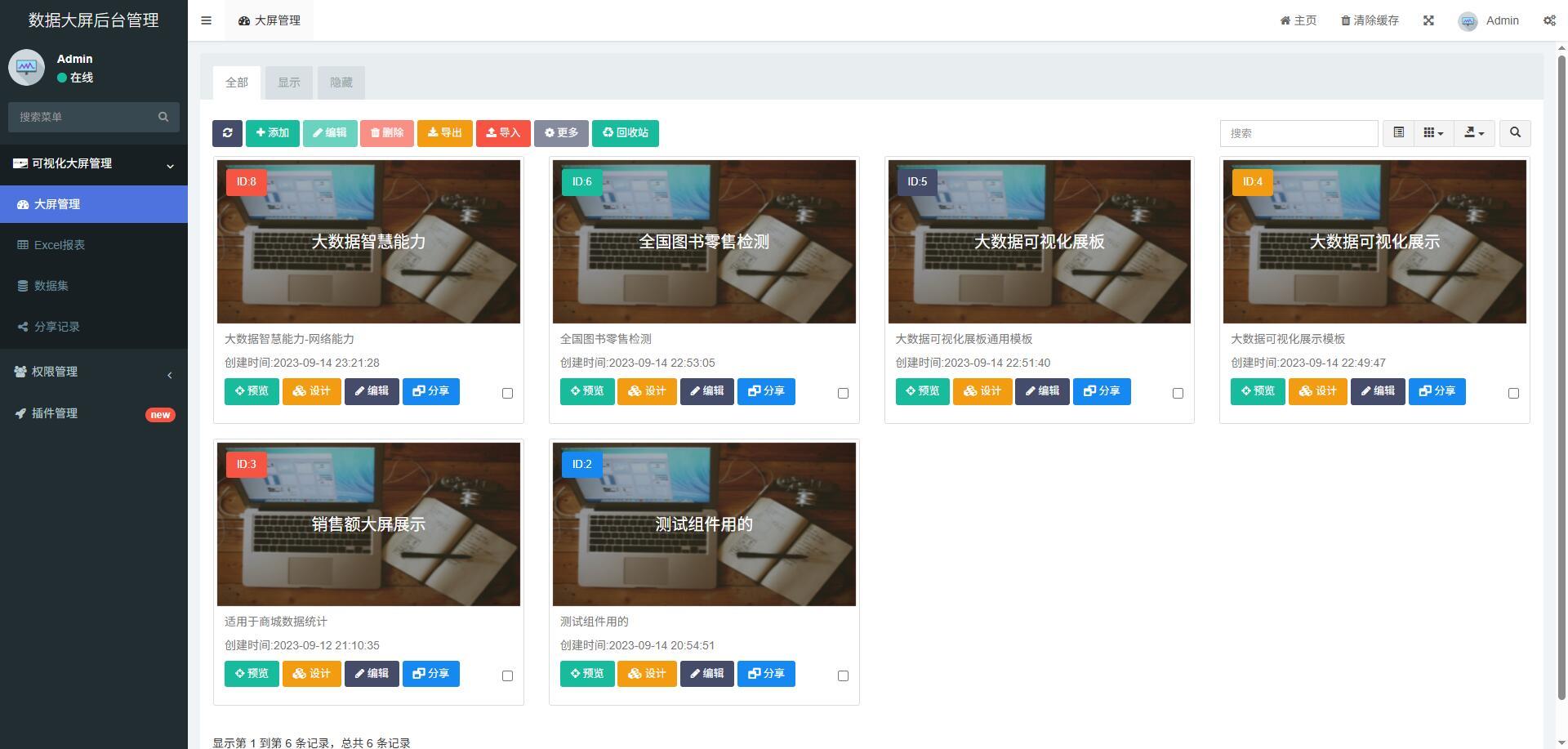The image size is (1568, 749).
Task: Click the 搜索 input field in the toolbar
Action: click(1298, 133)
